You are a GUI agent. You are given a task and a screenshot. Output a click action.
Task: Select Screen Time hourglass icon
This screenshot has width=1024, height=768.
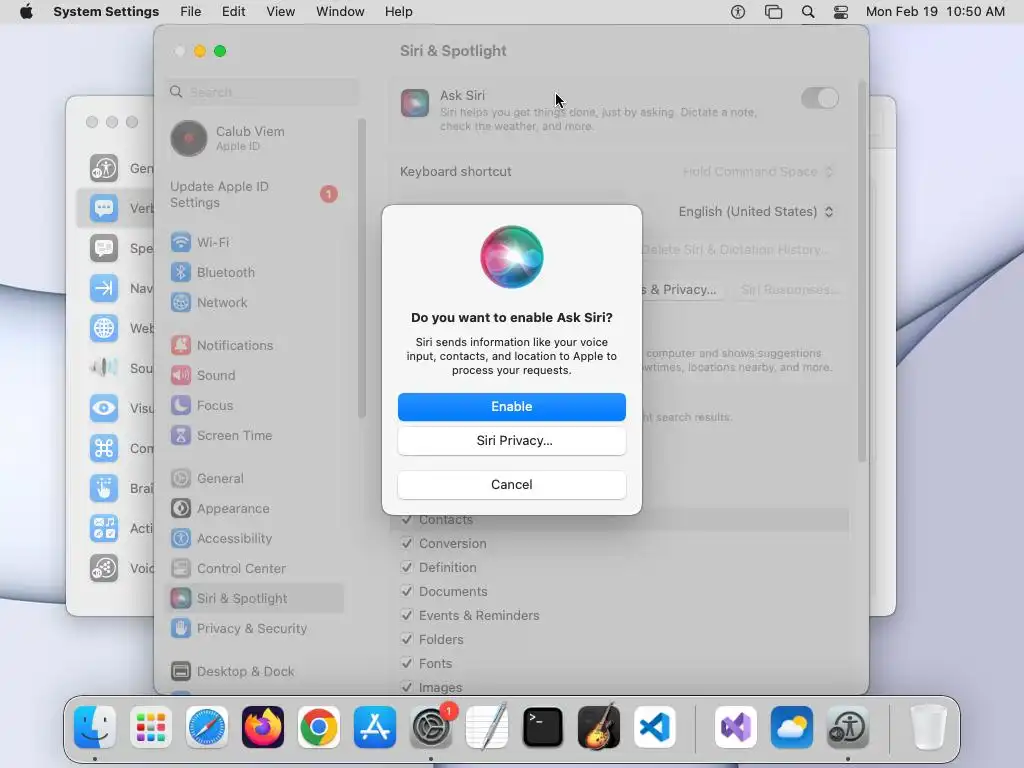tap(181, 436)
